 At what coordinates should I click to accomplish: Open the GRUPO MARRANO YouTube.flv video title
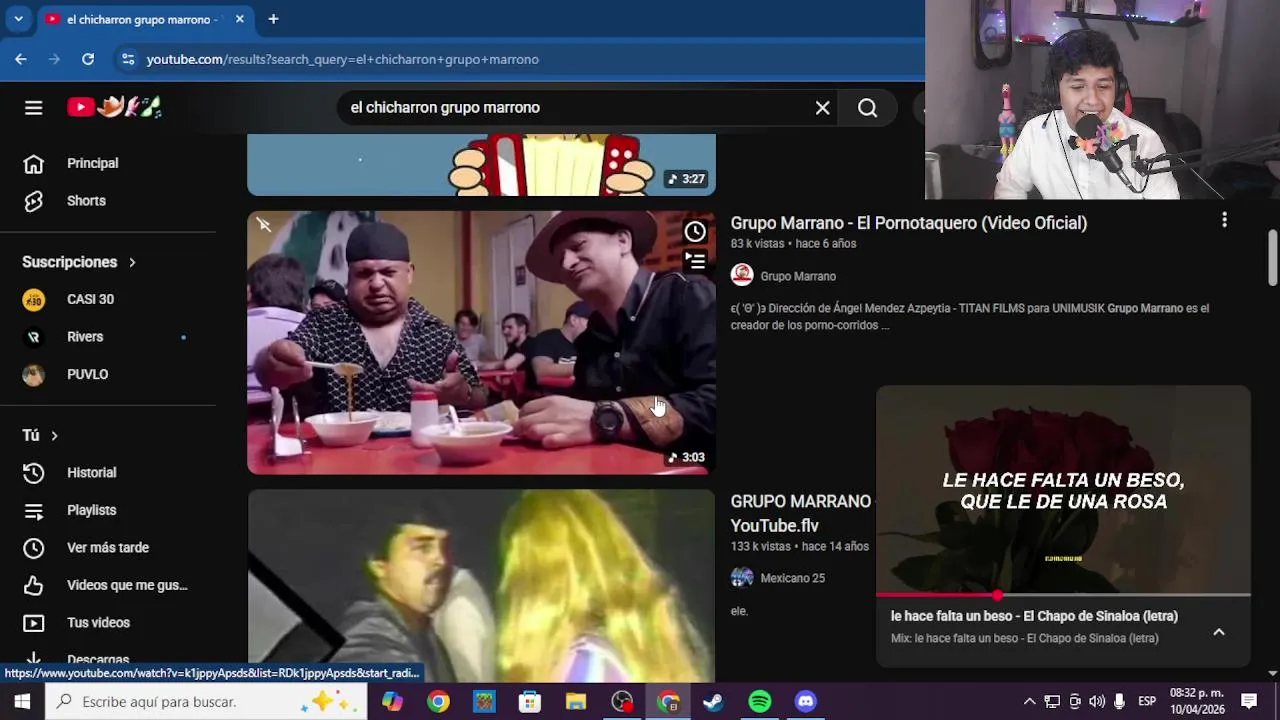click(x=800, y=513)
